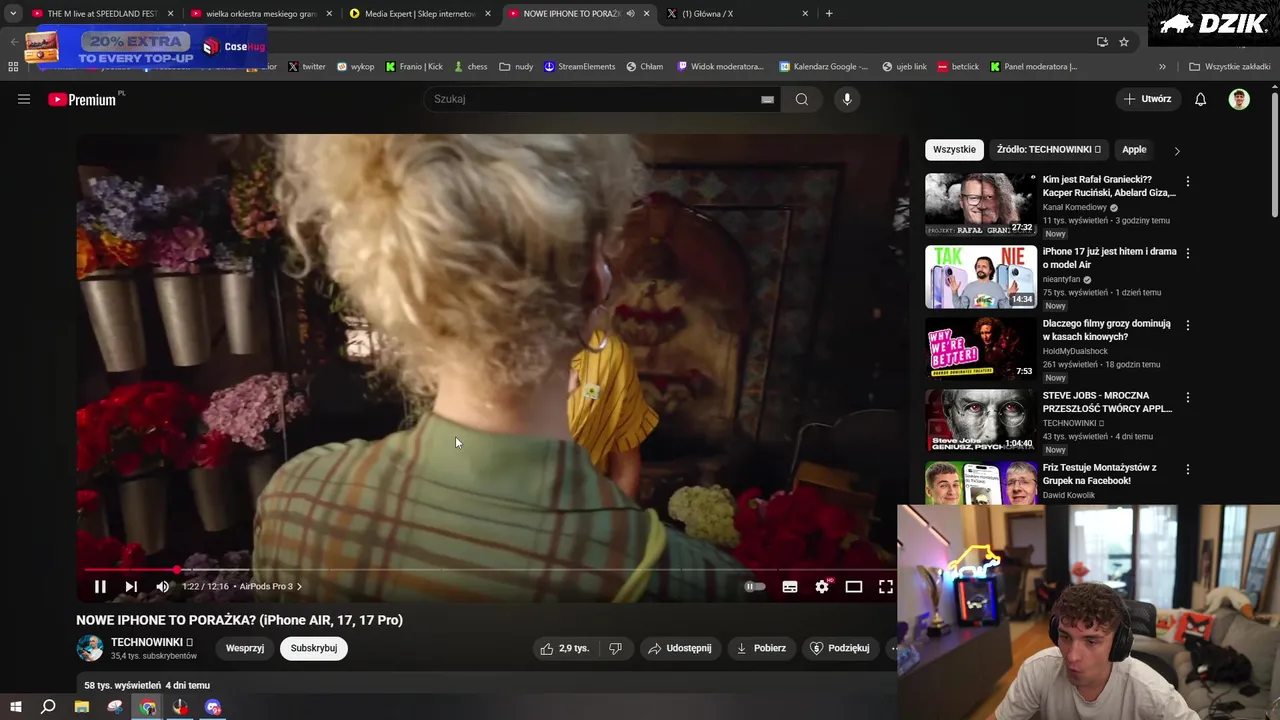
Task: Switch to Media Expert browser tab
Action: pos(420,14)
